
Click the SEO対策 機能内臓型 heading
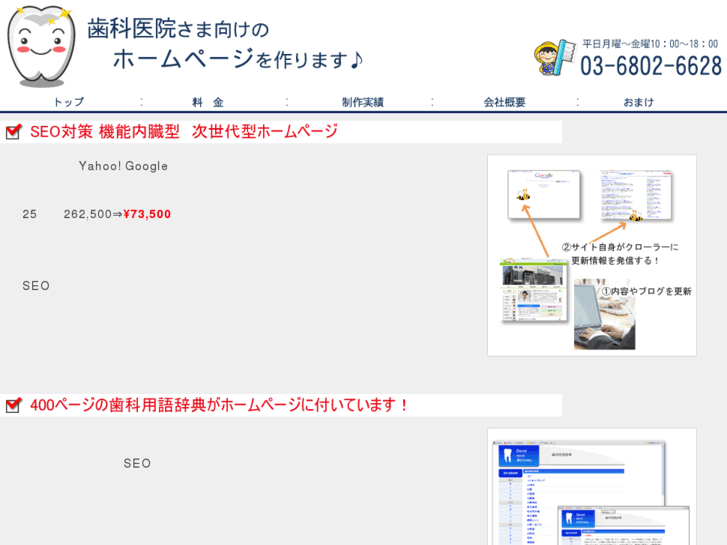coord(184,132)
